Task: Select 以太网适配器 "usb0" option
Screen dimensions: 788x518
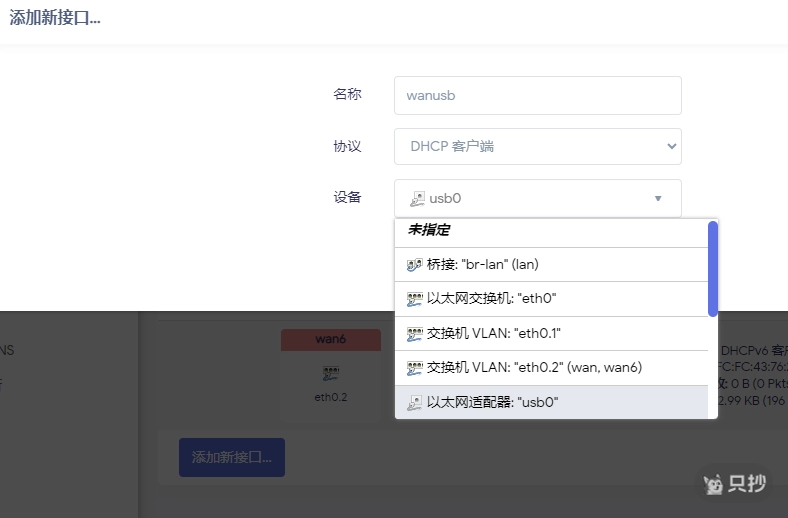Action: click(x=551, y=402)
